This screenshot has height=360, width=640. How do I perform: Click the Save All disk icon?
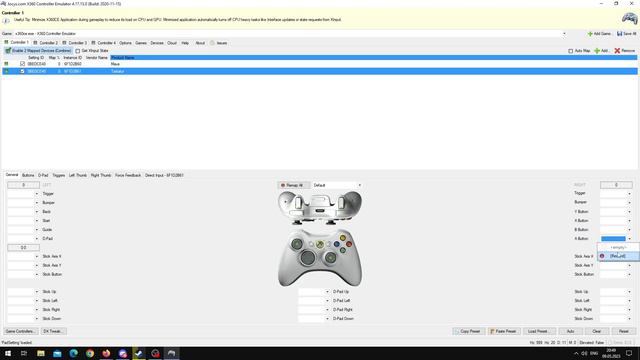click(619, 34)
